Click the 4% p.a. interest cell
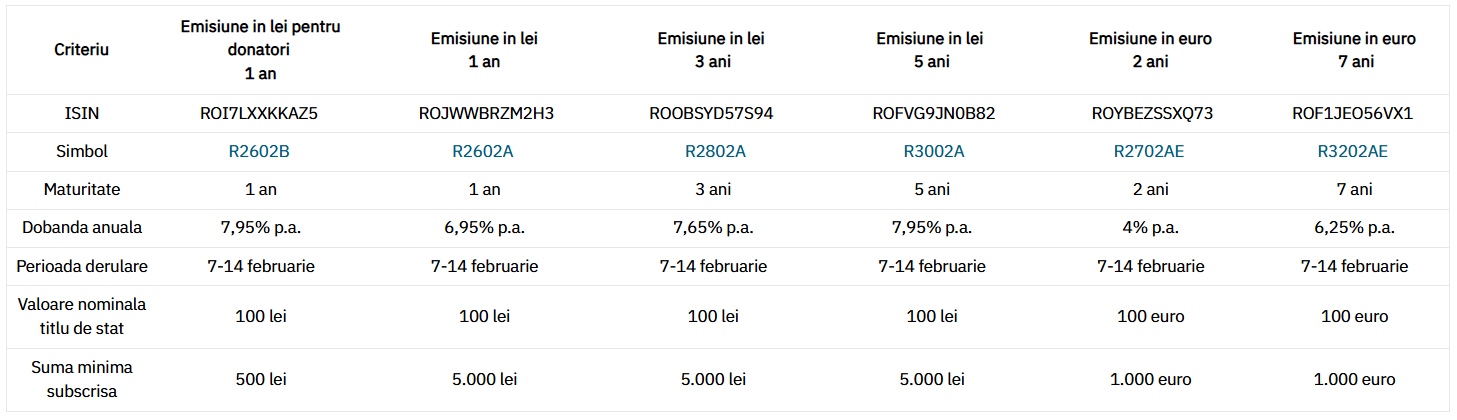Viewport: 1457px width, 420px height. [x=1150, y=228]
